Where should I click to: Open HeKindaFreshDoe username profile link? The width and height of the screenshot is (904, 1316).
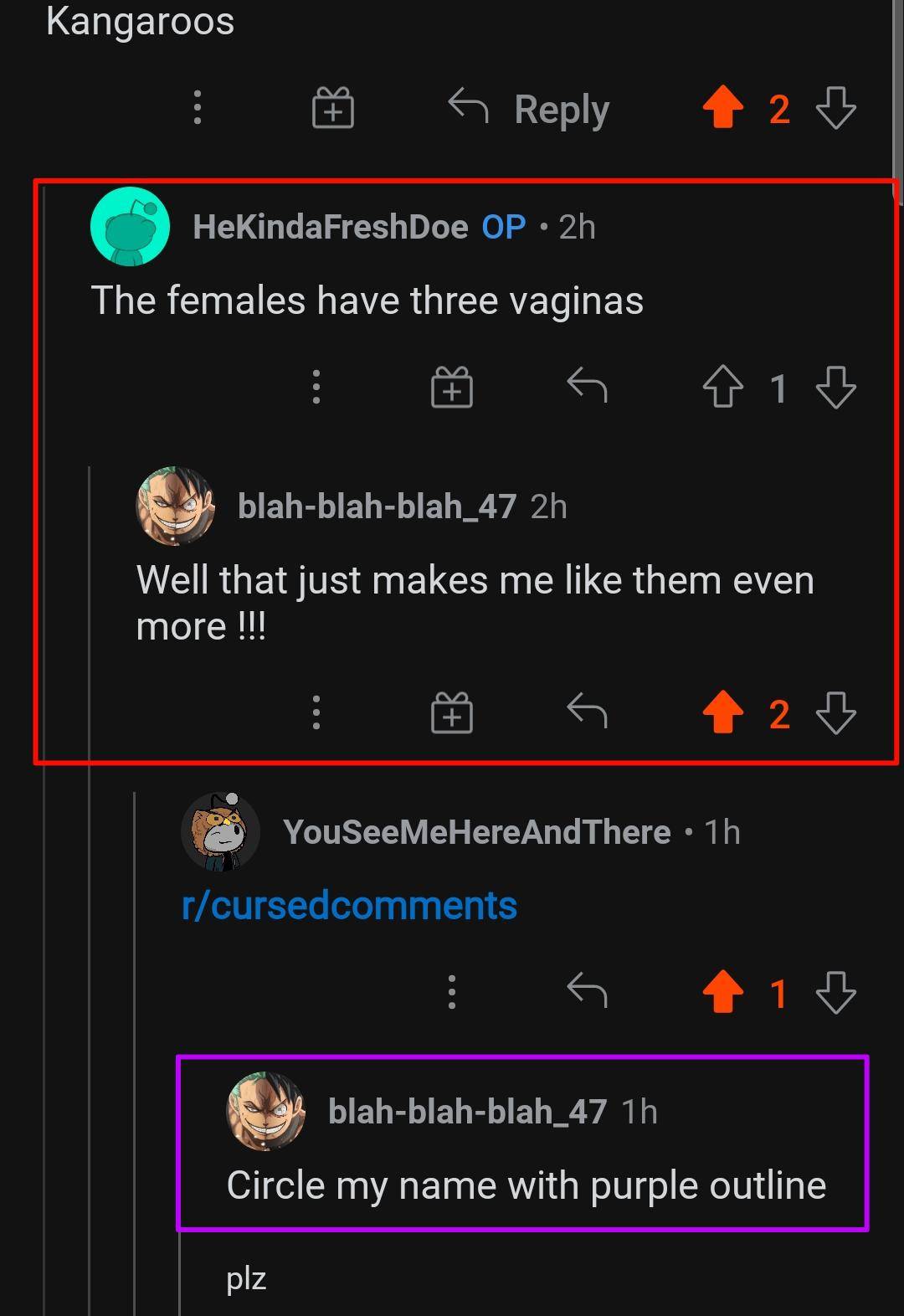(x=330, y=227)
